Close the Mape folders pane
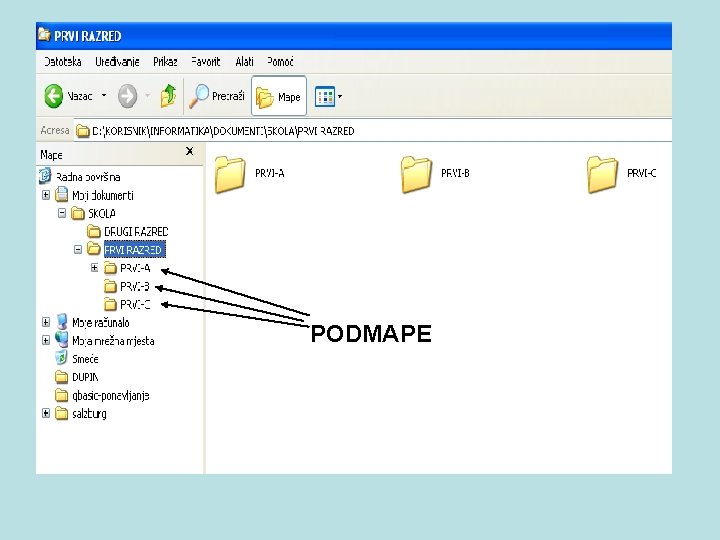The width and height of the screenshot is (720, 540). (190, 151)
